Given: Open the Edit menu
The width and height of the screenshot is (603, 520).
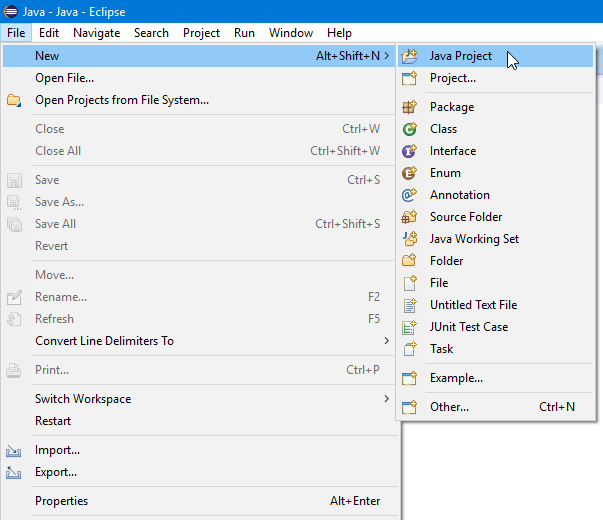Looking at the screenshot, I should pos(49,33).
